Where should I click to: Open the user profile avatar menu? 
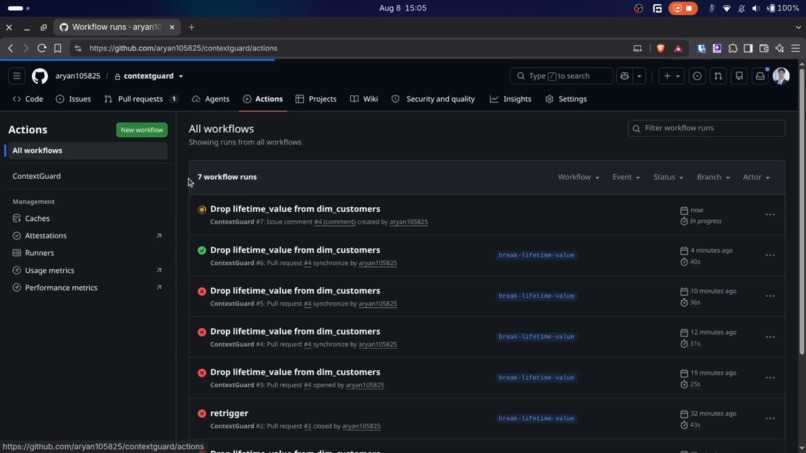[x=781, y=76]
